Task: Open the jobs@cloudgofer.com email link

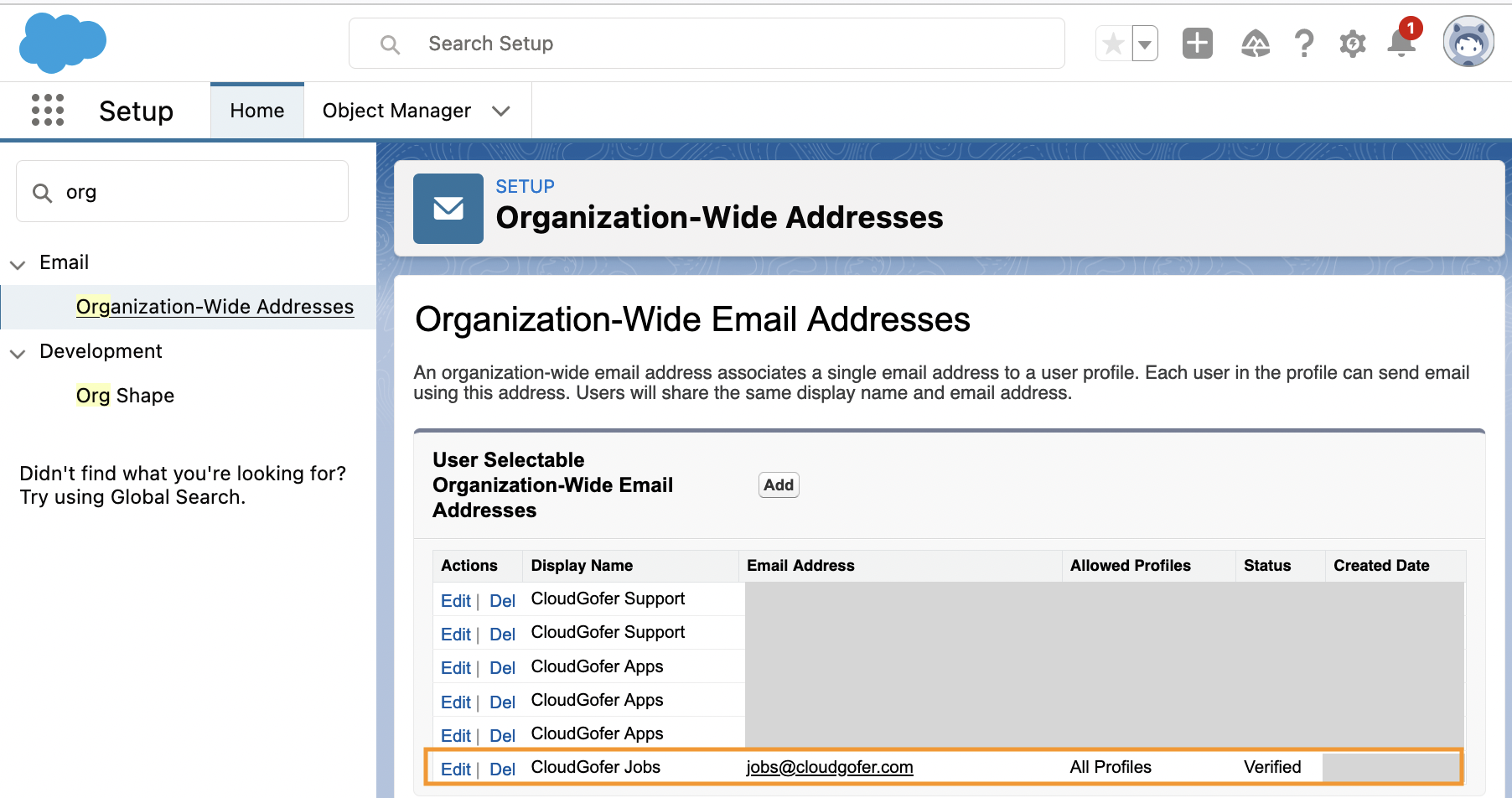Action: (x=830, y=767)
